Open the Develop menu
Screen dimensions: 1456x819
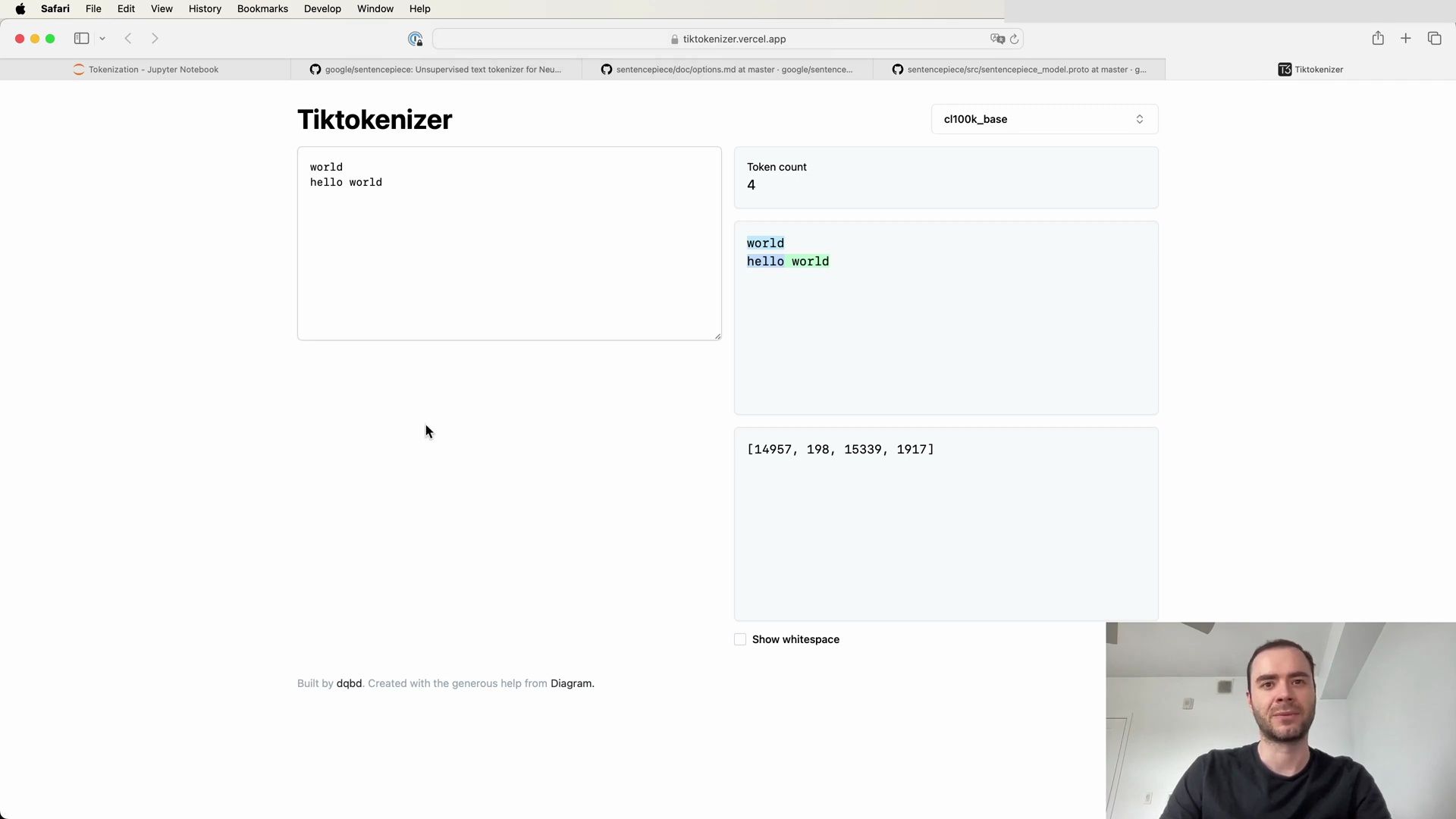pyautogui.click(x=322, y=9)
